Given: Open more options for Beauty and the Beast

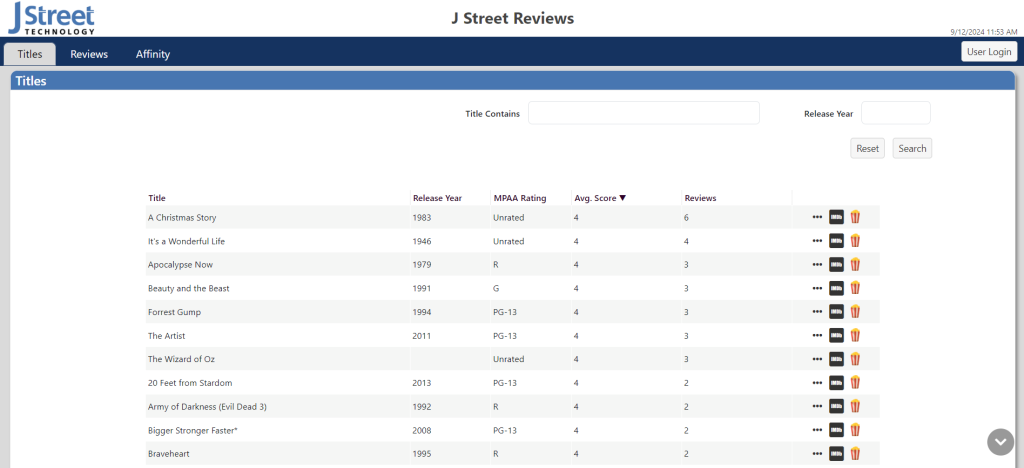Looking at the screenshot, I should [x=817, y=288].
